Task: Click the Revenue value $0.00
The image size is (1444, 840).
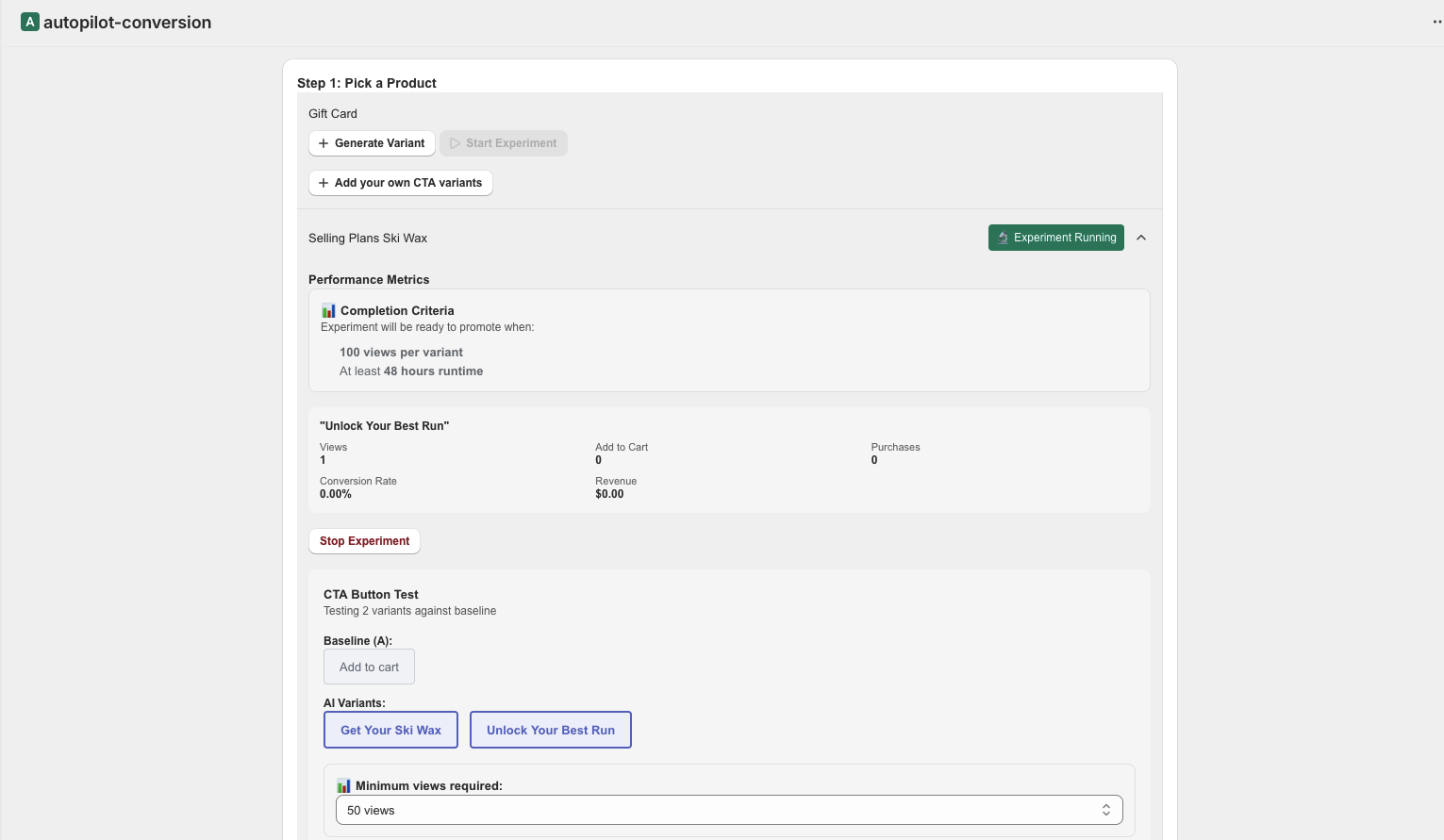Action: tap(609, 494)
